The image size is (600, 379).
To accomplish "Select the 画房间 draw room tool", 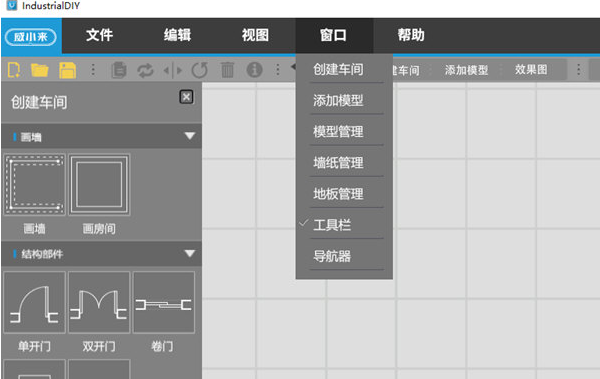I will click(x=99, y=185).
